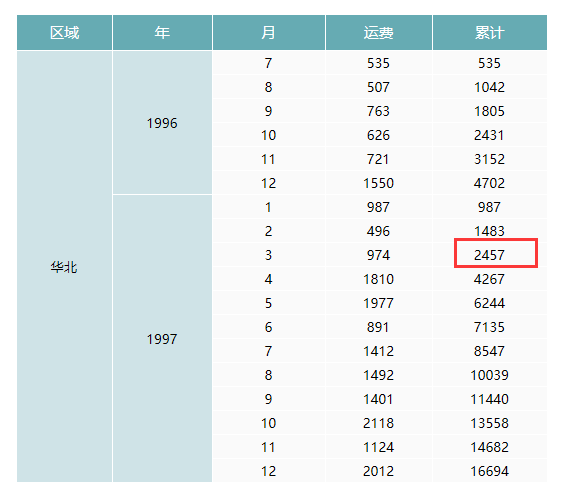573x497 pixels.
Task: Select the 累计 column header
Action: coord(490,33)
